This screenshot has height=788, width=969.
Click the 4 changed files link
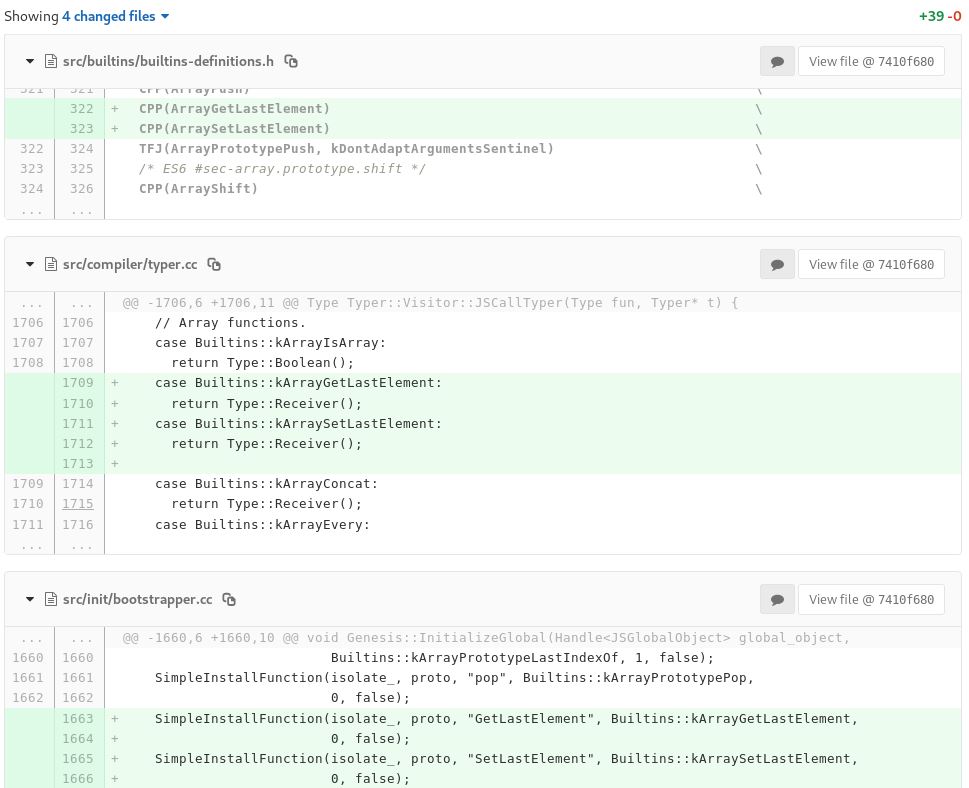pyautogui.click(x=108, y=16)
